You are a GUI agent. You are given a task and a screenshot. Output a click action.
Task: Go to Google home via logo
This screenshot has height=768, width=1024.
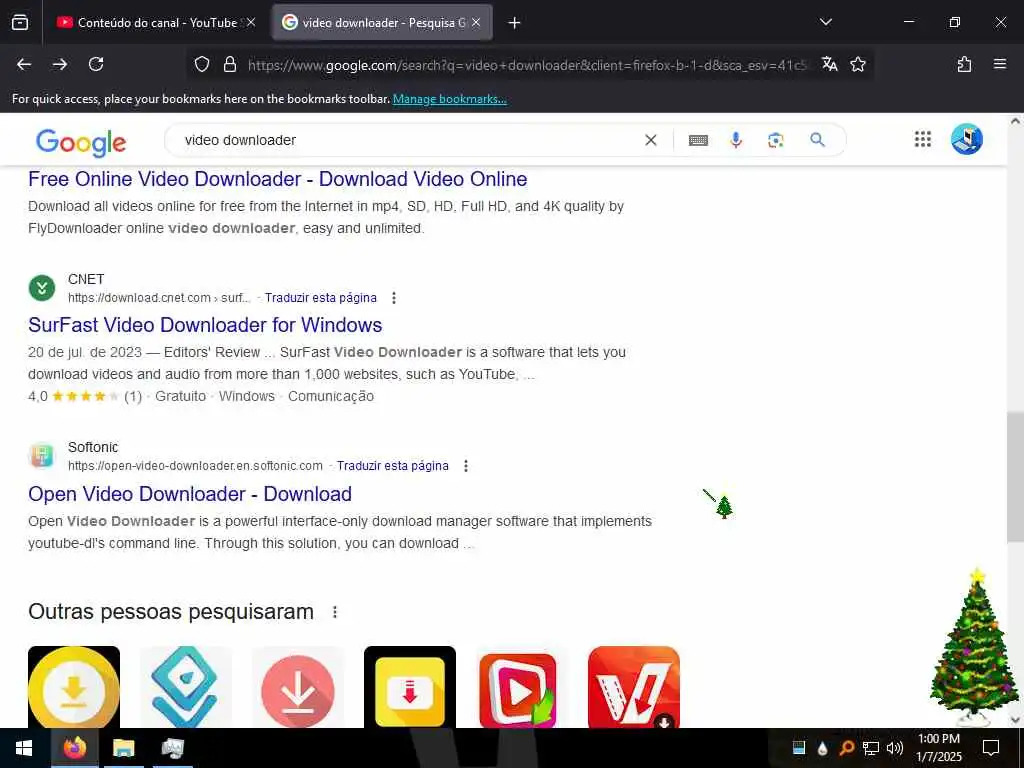click(x=81, y=142)
